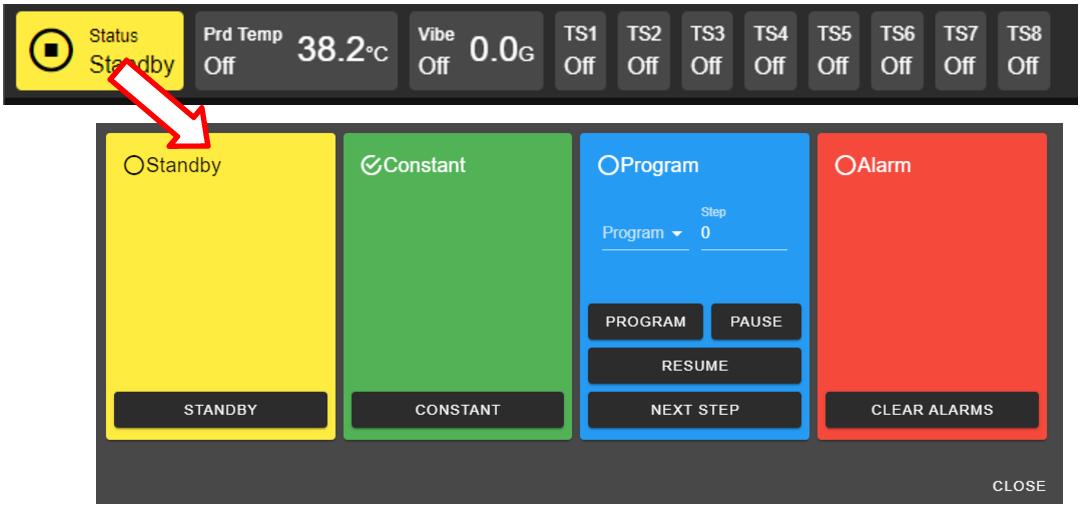The image size is (1084, 511).
Task: Click the CLEAR ALARMS button
Action: (932, 410)
